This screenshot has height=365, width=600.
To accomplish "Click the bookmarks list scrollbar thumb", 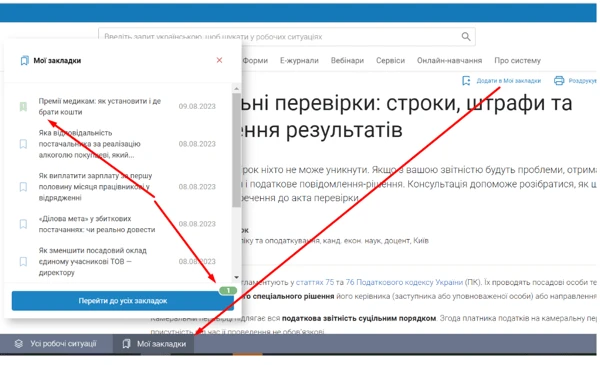I will click(236, 150).
